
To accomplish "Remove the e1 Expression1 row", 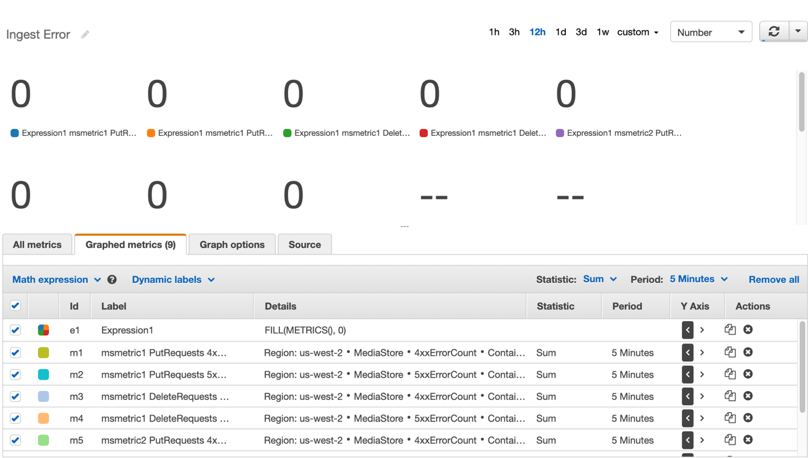I will pyautogui.click(x=748, y=329).
